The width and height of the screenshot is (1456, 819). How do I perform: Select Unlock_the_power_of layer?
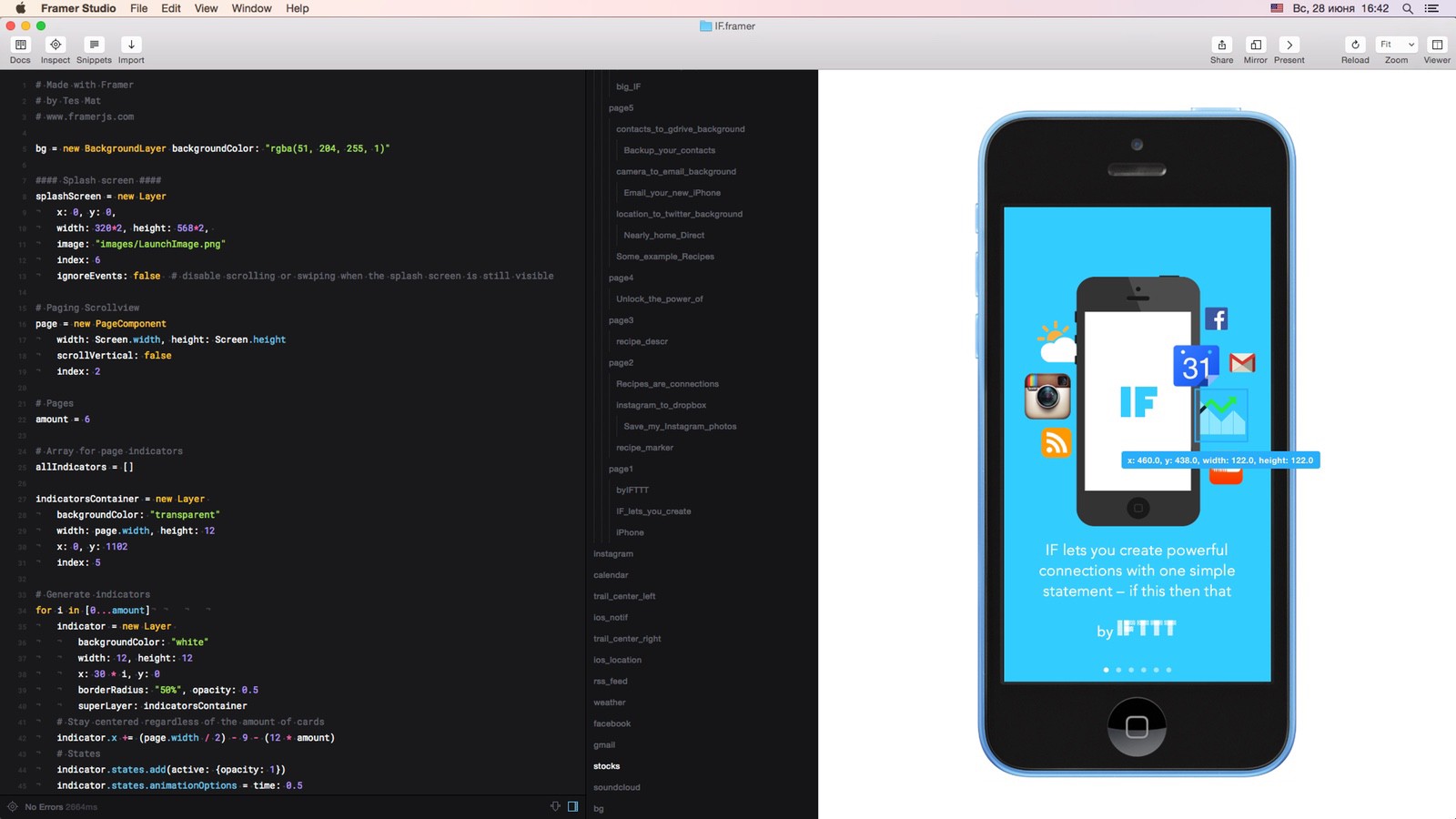coord(659,299)
